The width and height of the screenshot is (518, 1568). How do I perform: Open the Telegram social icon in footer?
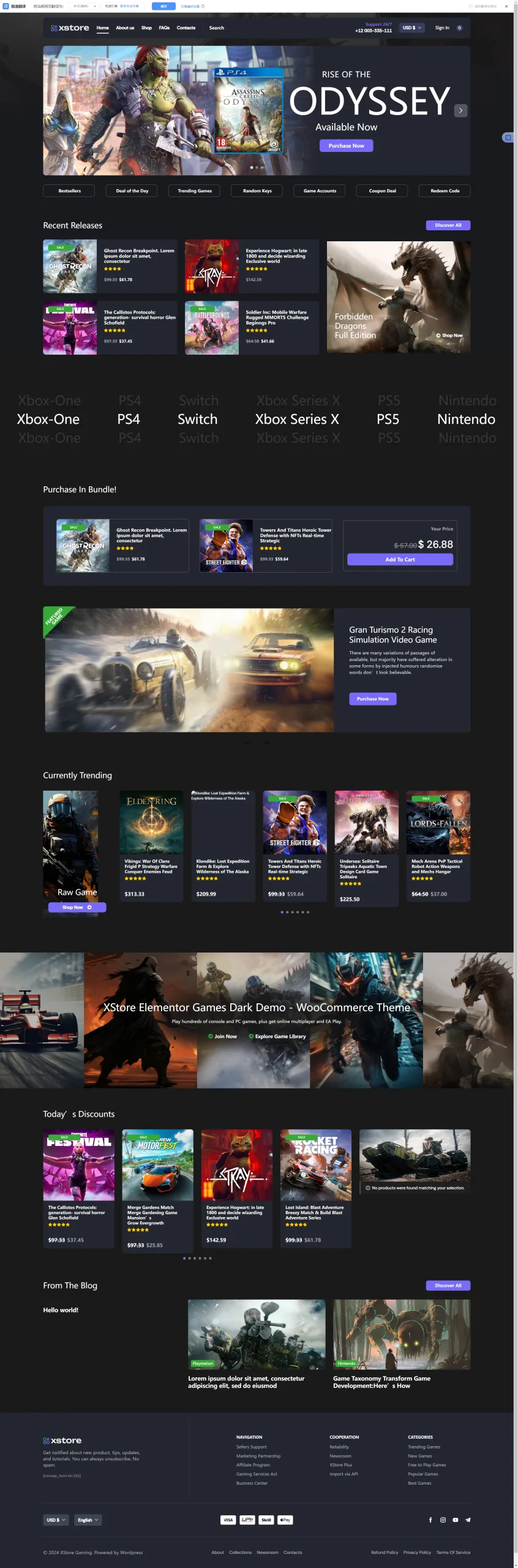(x=468, y=1520)
